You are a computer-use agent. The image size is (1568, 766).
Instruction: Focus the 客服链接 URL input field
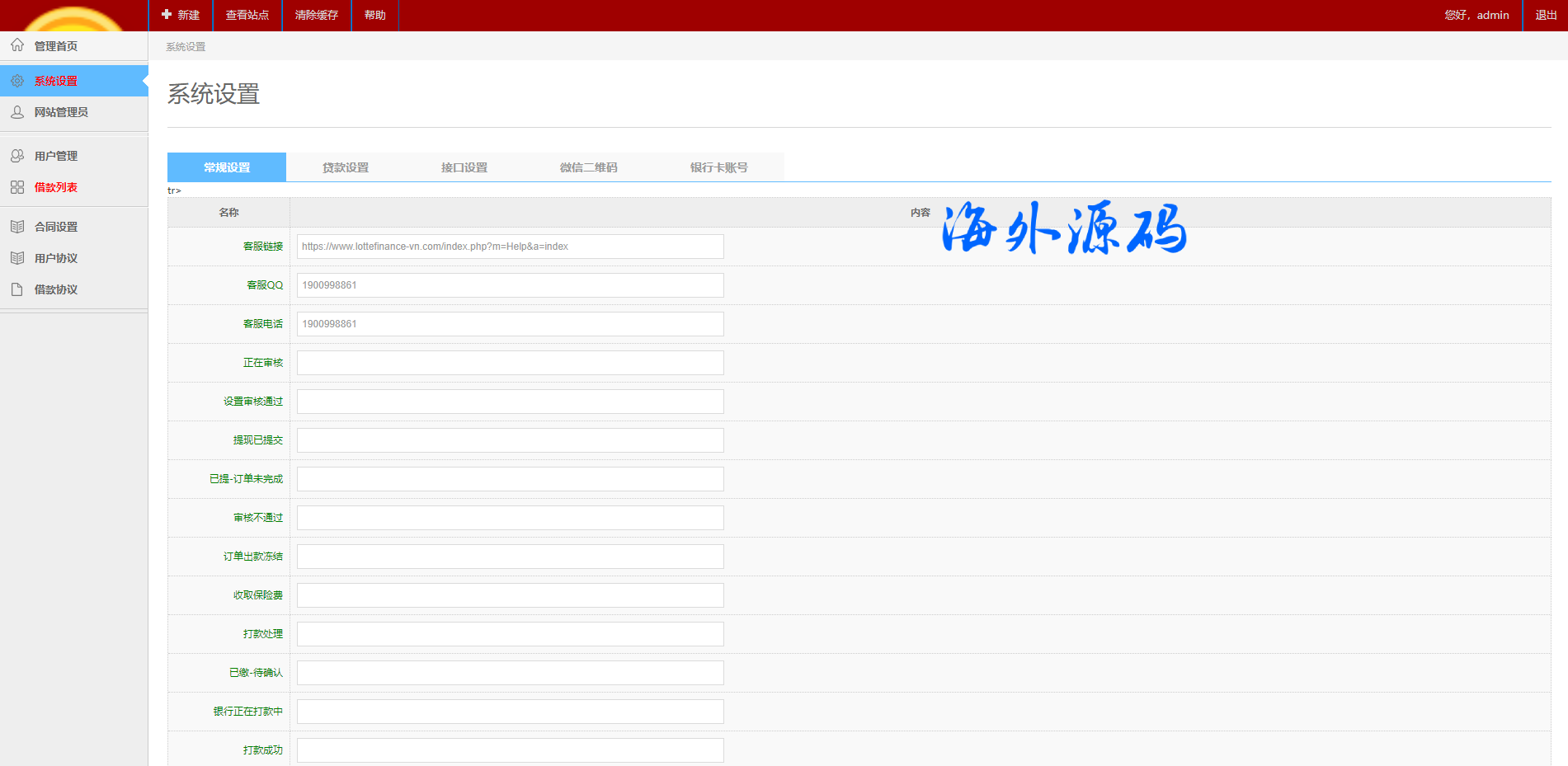pyautogui.click(x=510, y=247)
